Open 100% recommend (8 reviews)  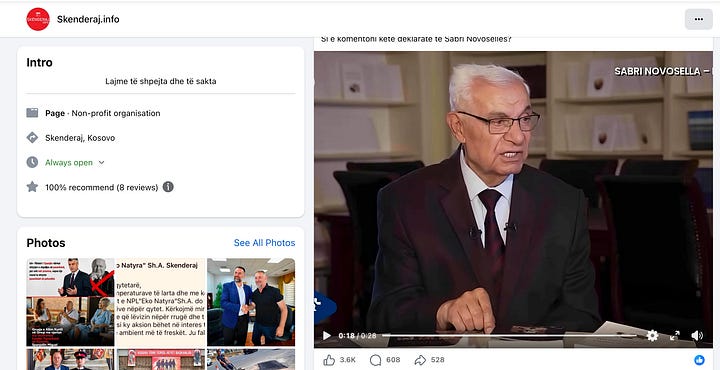(x=101, y=187)
